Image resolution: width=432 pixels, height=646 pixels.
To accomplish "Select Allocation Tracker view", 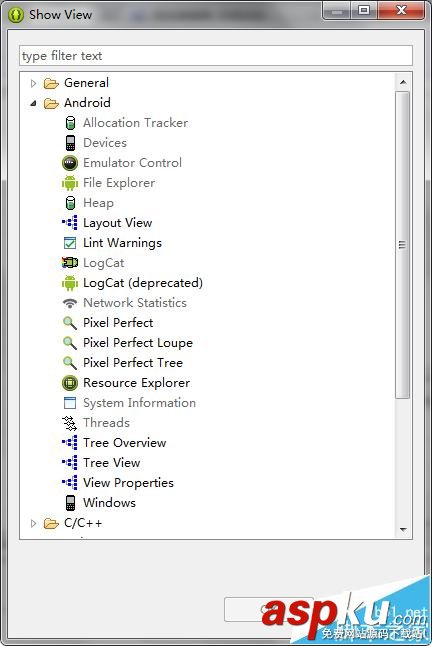I will click(x=135, y=123).
